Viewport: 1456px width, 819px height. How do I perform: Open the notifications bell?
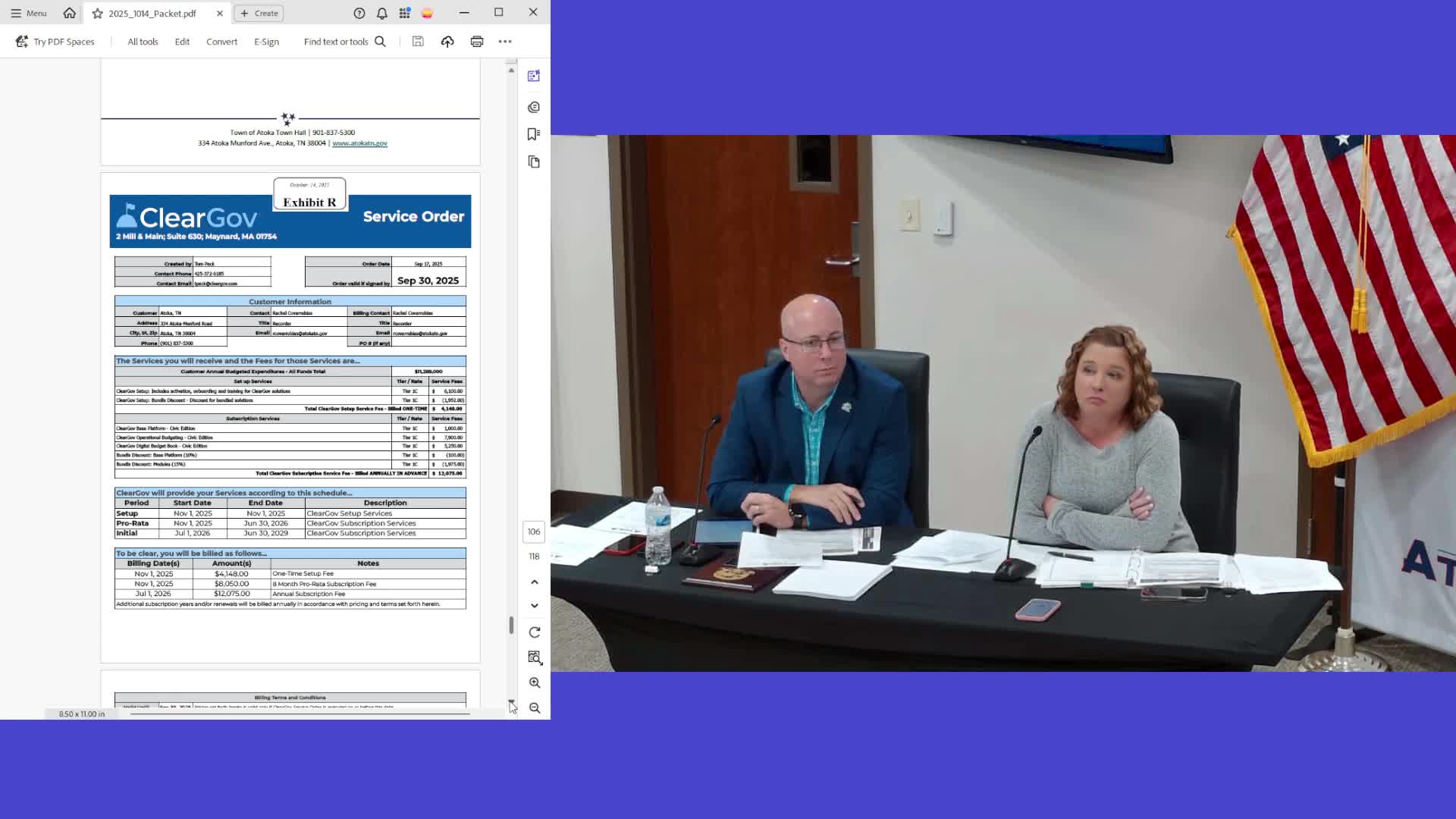[x=382, y=13]
